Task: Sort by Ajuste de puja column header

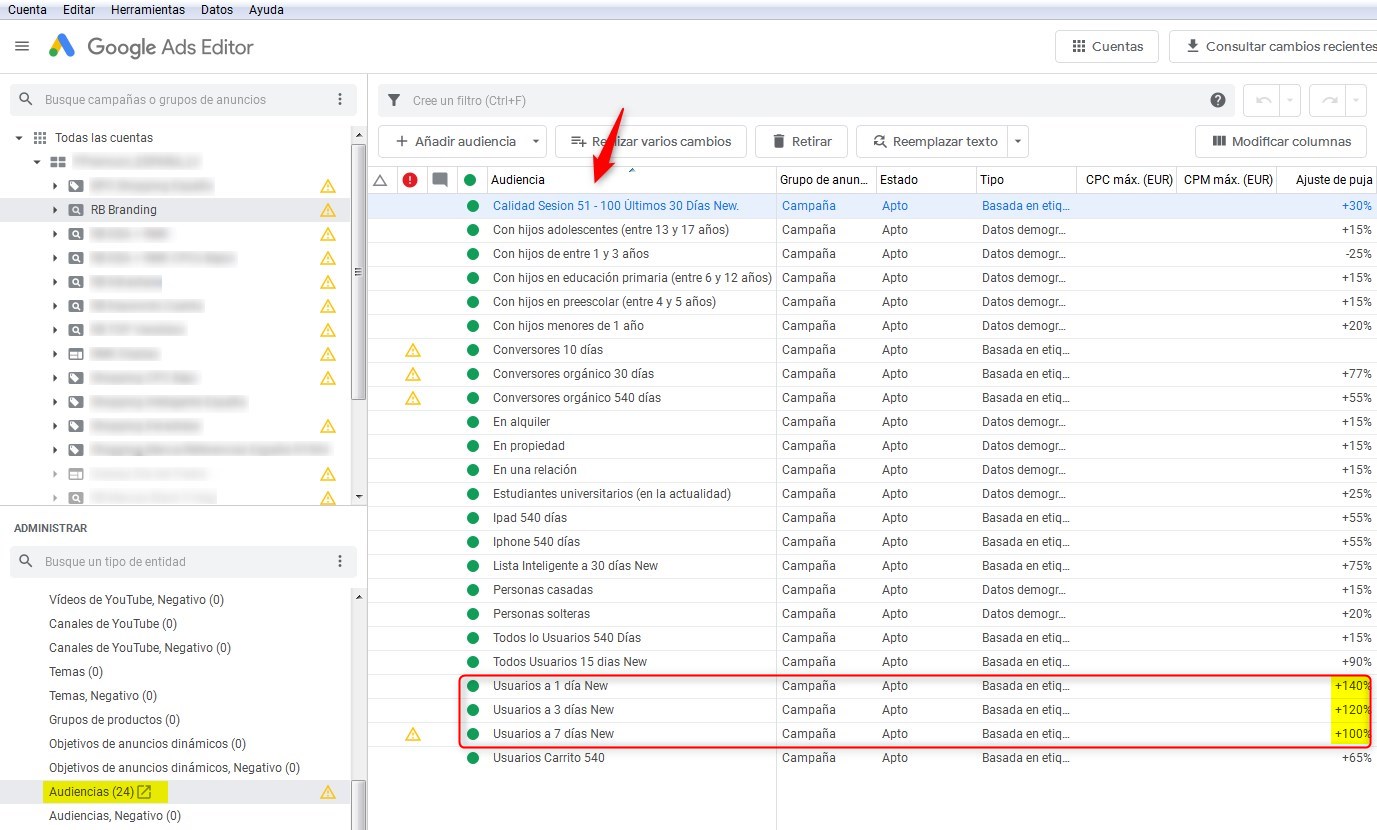Action: [x=1326, y=180]
